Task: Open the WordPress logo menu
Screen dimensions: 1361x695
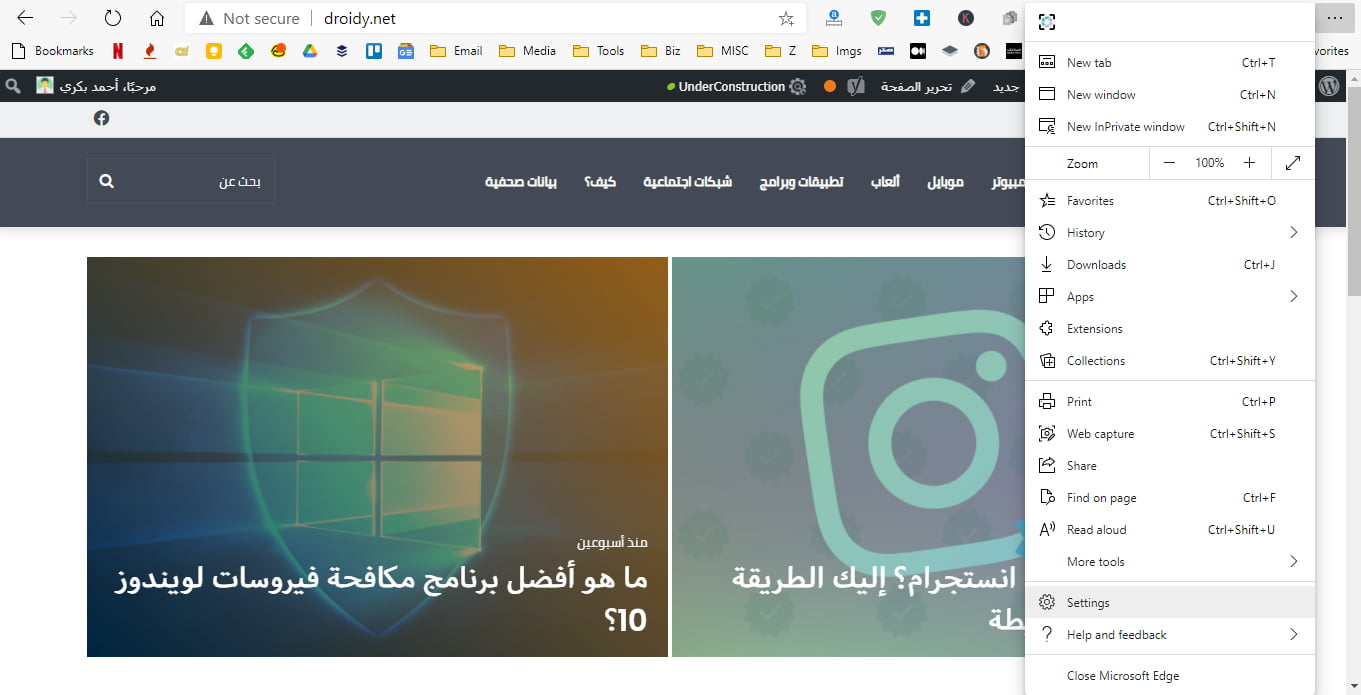Action: pos(1329,86)
